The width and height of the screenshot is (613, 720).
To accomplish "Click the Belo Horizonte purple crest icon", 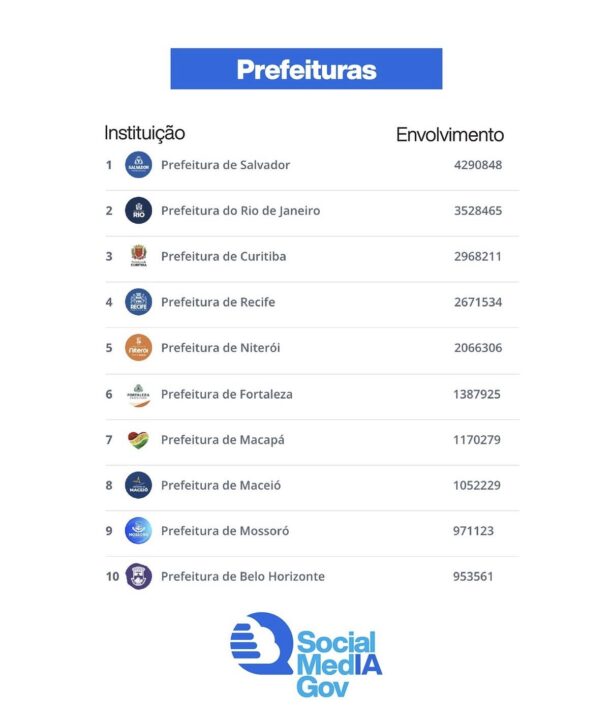I will pos(138,576).
